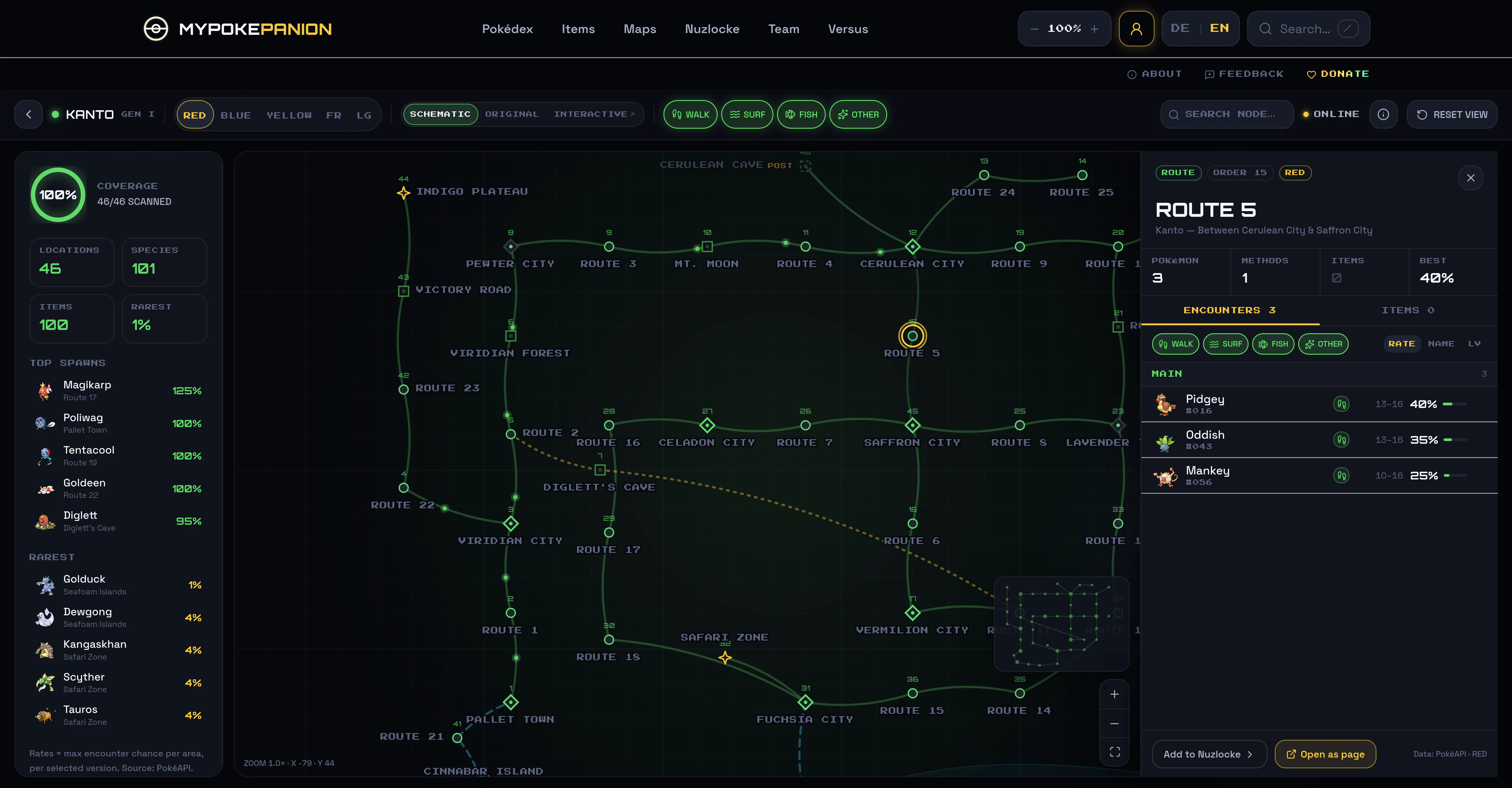Image resolution: width=1512 pixels, height=788 pixels.
Task: Click the minimap thumbnail overview
Action: click(x=1061, y=624)
